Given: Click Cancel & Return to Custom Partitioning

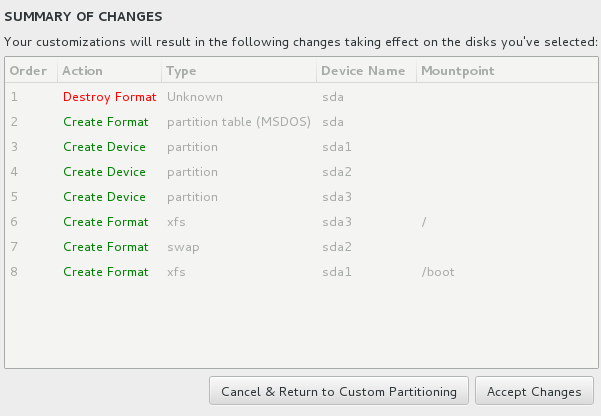Looking at the screenshot, I should tap(339, 391).
